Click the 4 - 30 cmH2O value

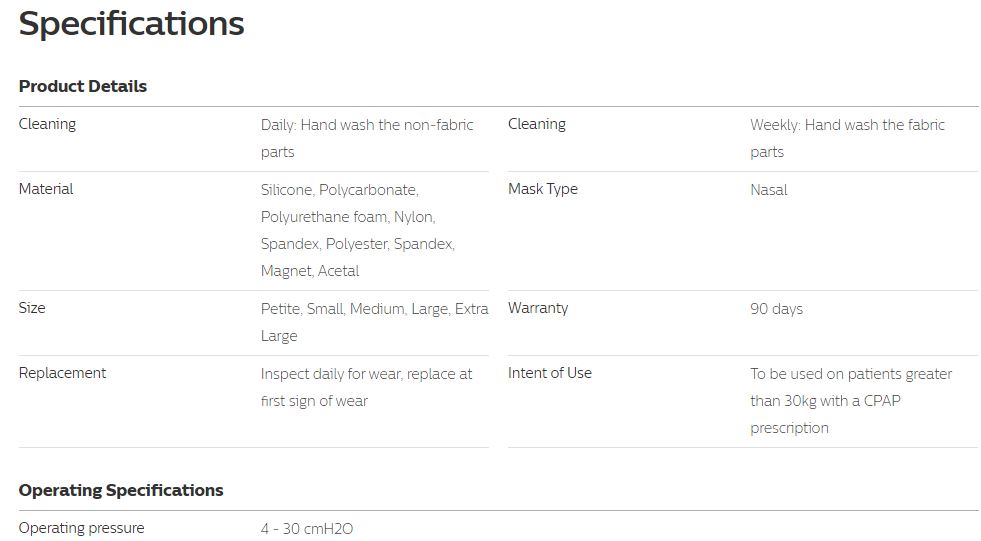pos(307,528)
